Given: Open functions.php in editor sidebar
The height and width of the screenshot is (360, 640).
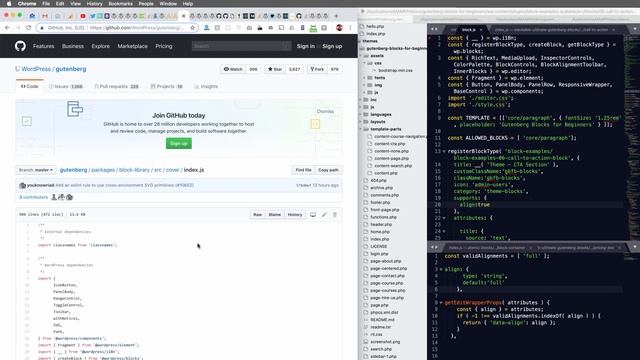Looking at the screenshot, I should (x=383, y=217).
